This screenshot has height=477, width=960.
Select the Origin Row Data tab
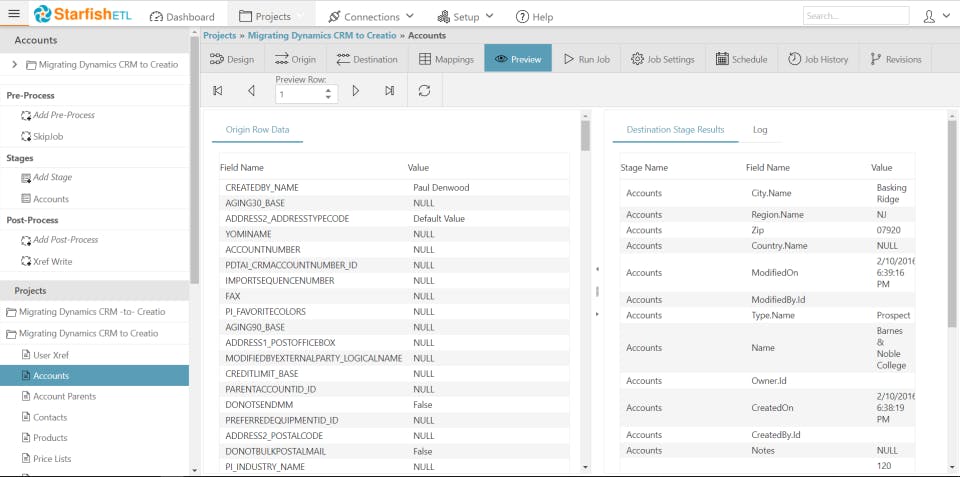pyautogui.click(x=258, y=130)
